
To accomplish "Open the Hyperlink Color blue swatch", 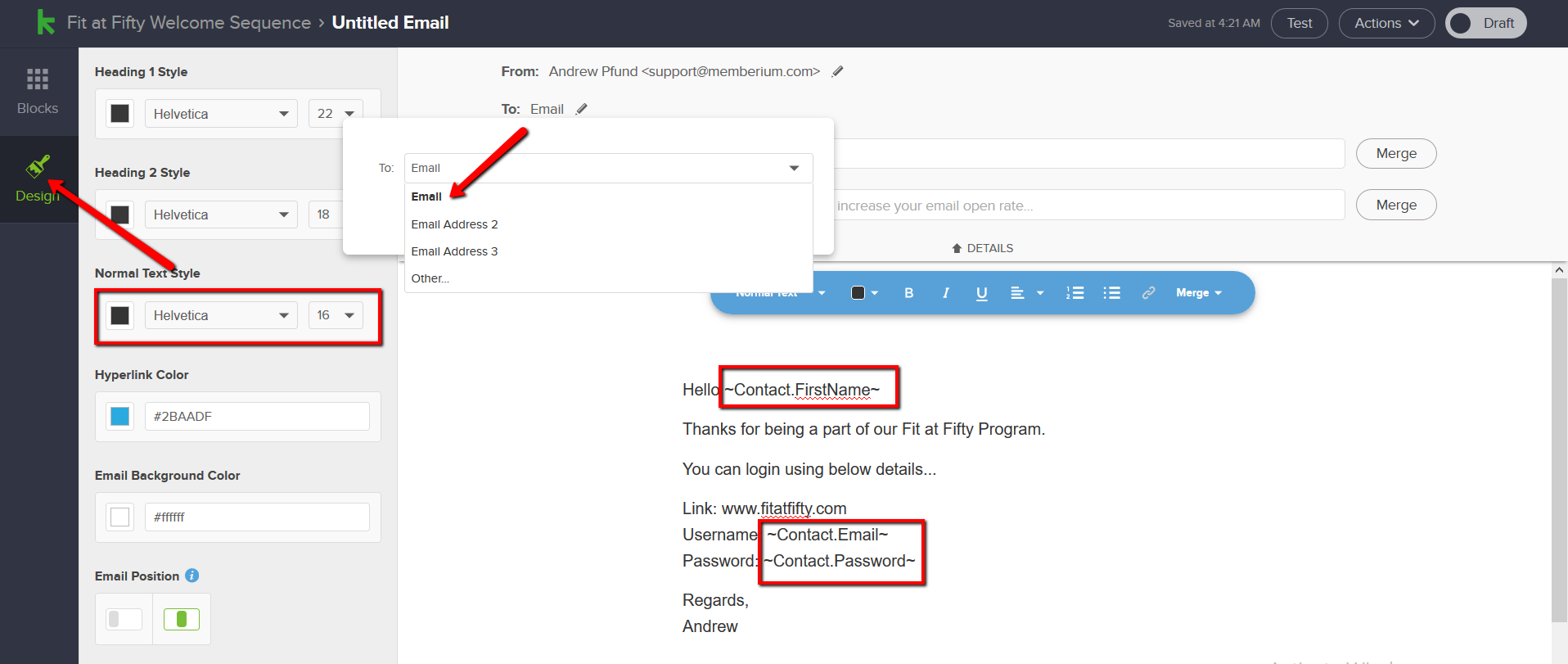I will [120, 416].
